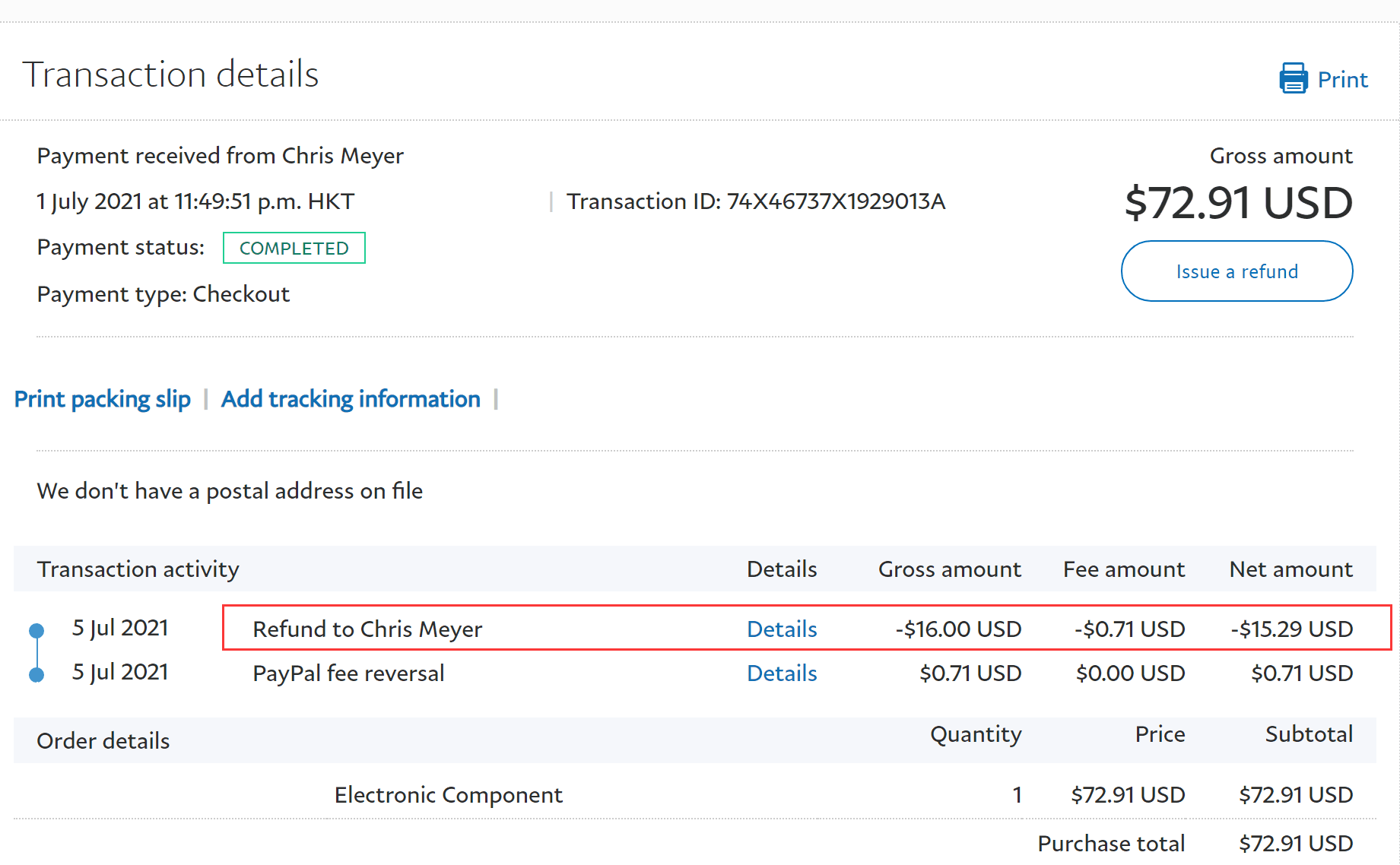Click the Transaction details page heading
This screenshot has width=1400, height=865.
(x=170, y=74)
